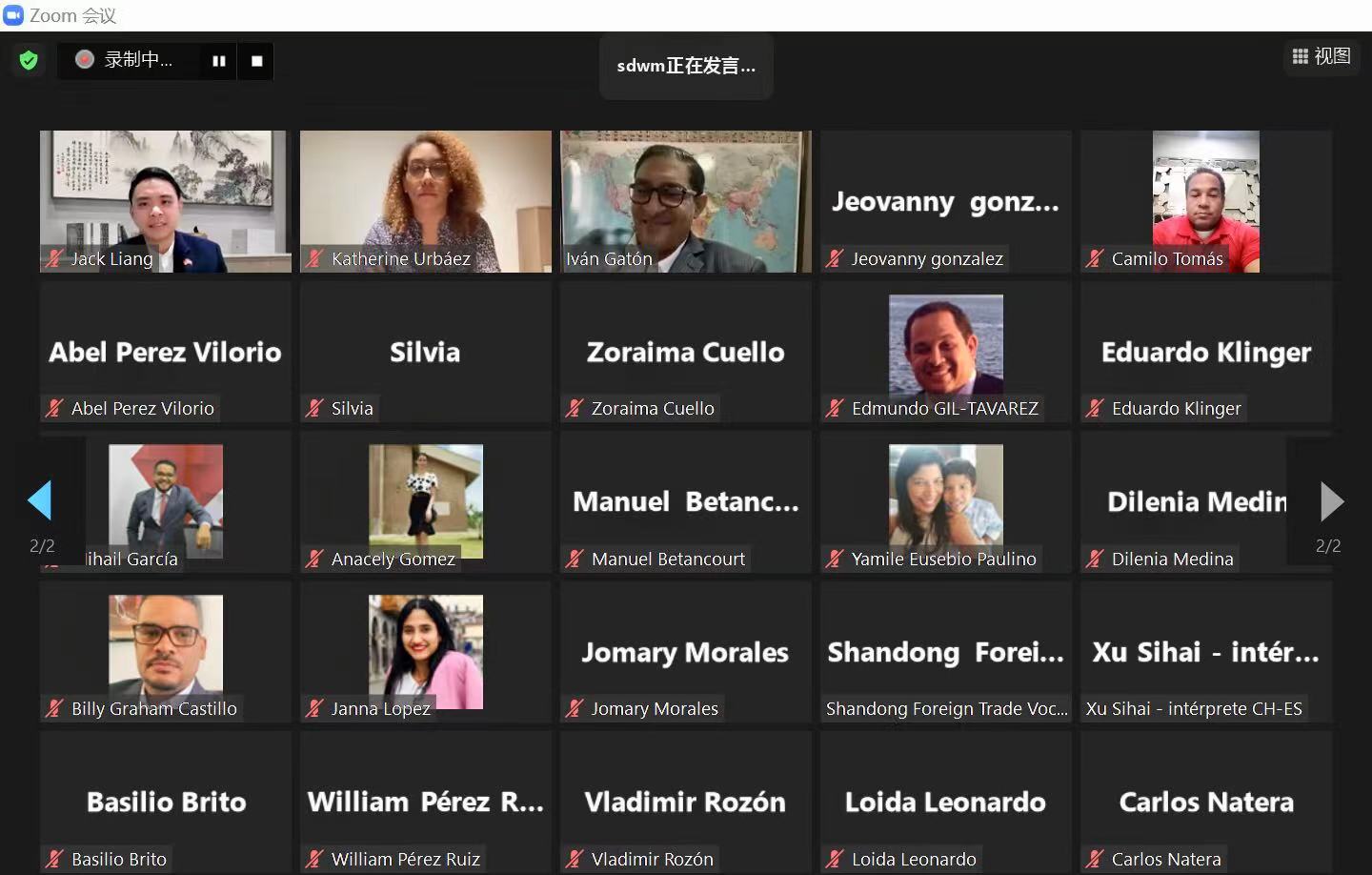This screenshot has height=875, width=1372.
Task: Click Camilo Tomás's muted microphone icon
Action: pos(1096,258)
